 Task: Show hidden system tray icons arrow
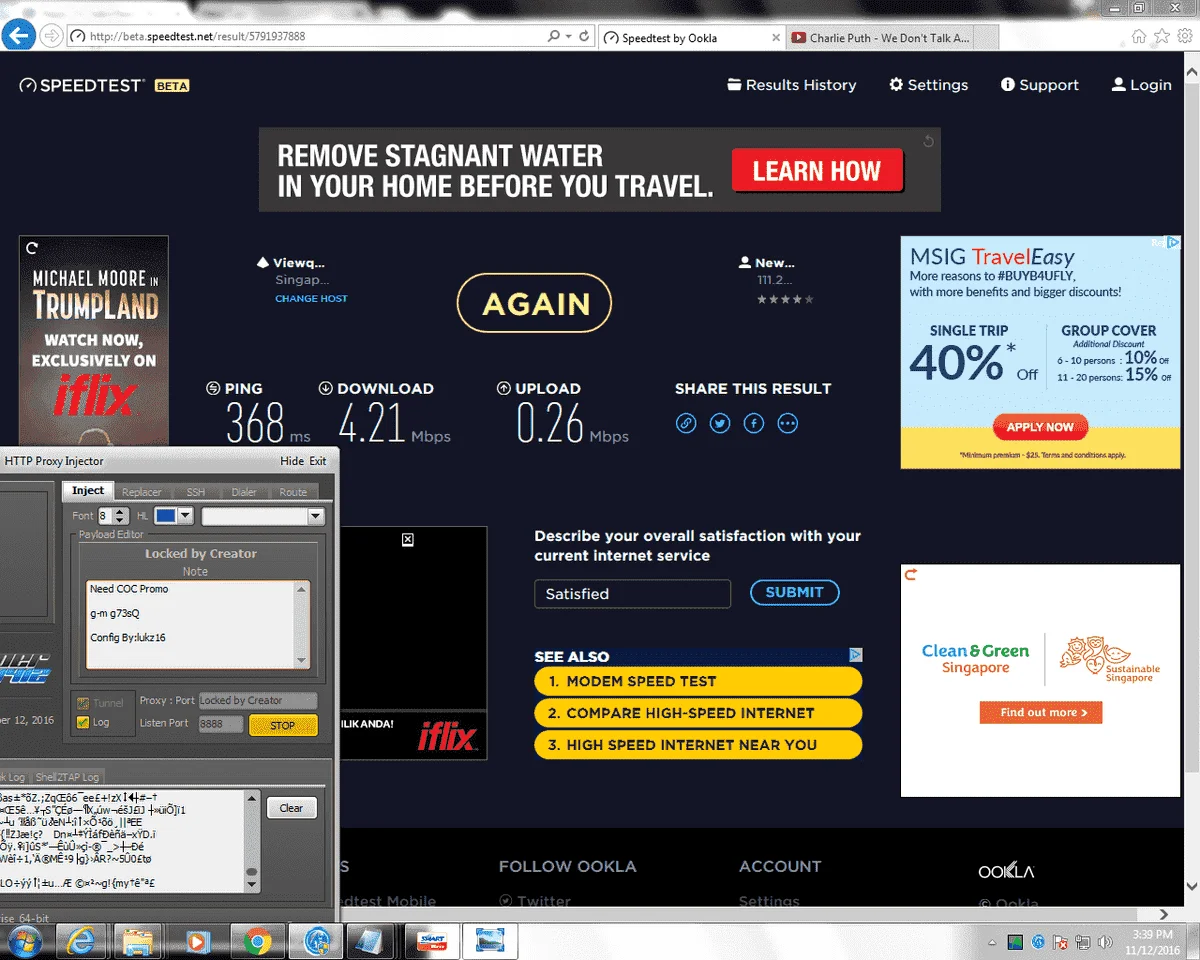click(x=990, y=942)
